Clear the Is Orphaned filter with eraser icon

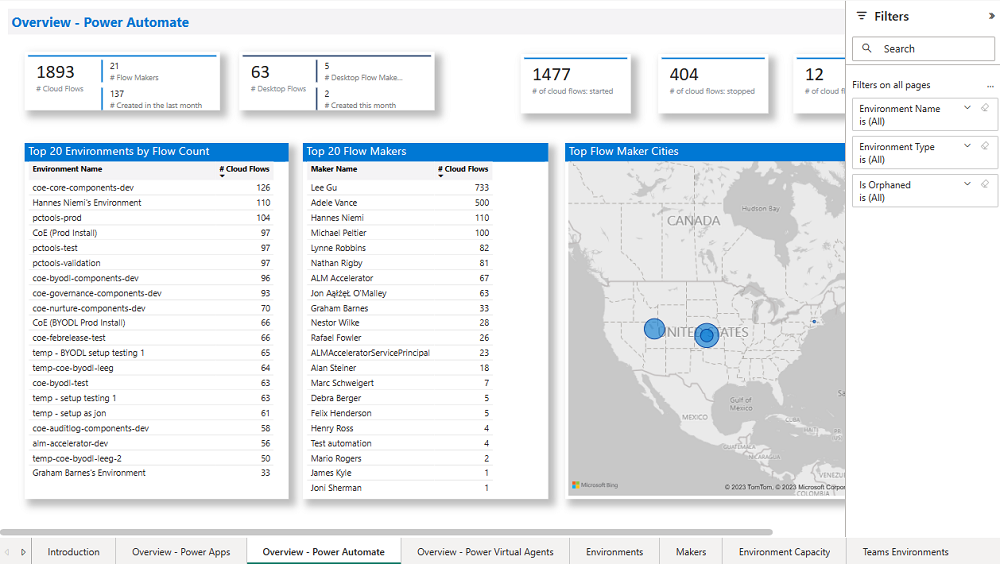(x=985, y=184)
